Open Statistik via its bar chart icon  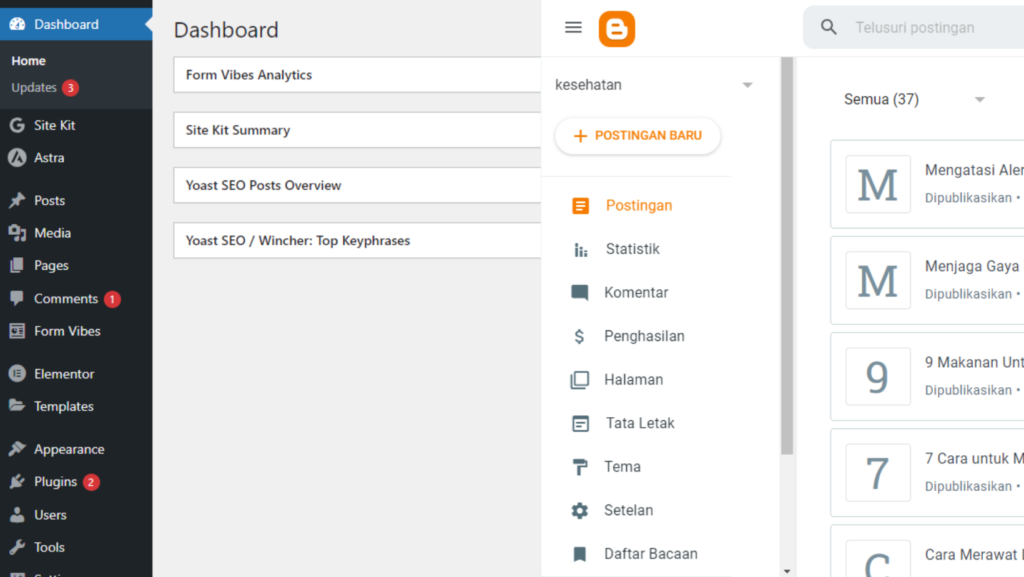580,250
